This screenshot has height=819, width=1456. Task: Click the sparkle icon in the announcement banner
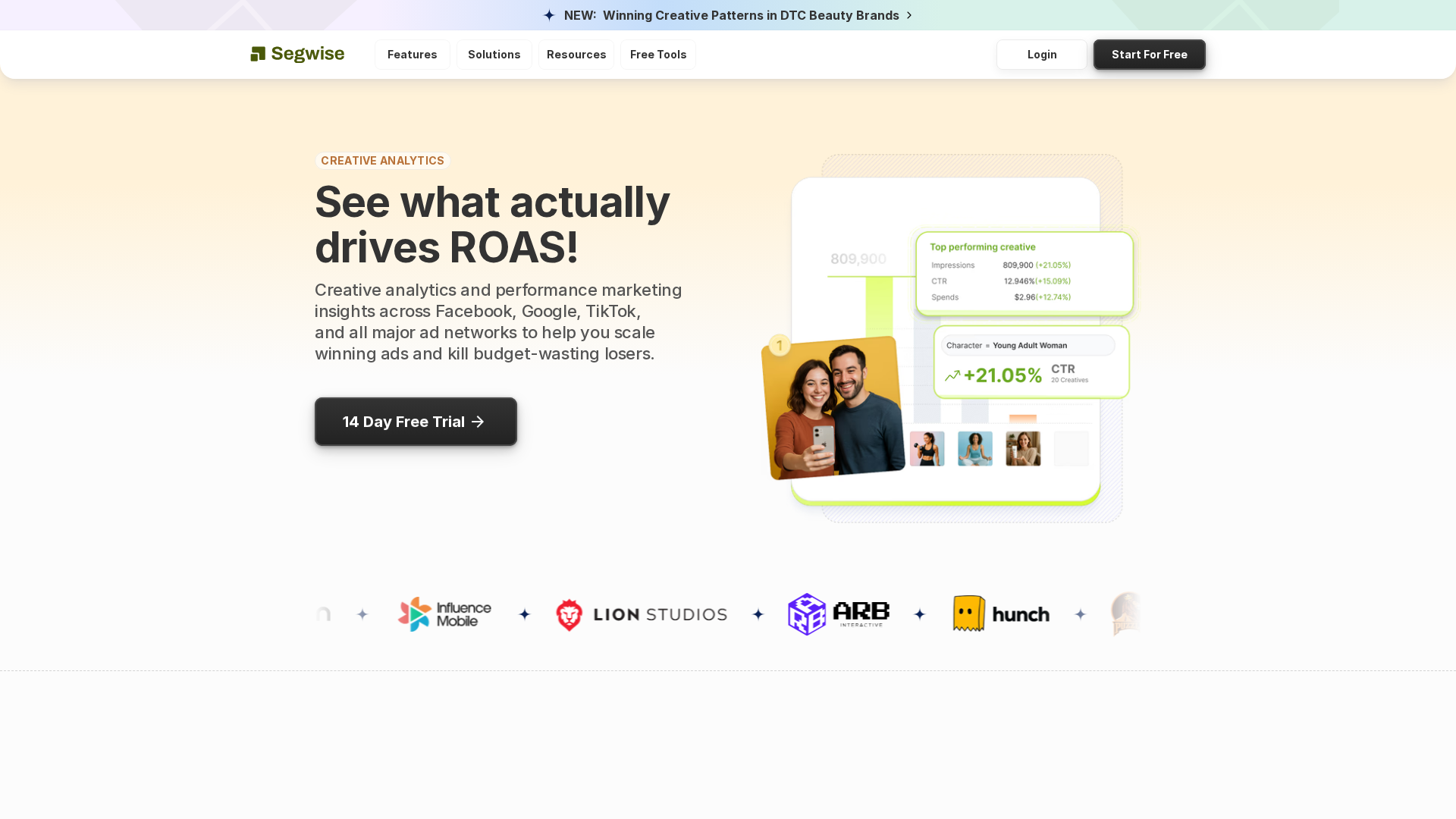[x=549, y=15]
